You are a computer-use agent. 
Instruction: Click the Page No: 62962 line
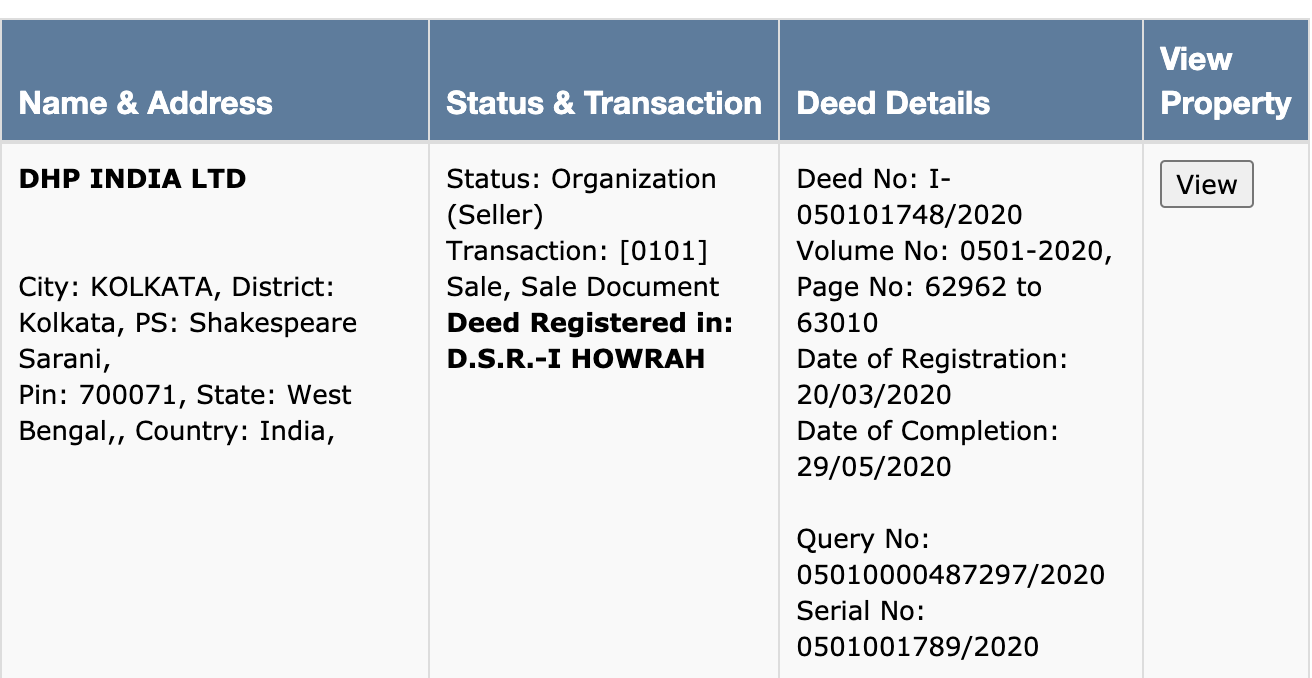[918, 287]
